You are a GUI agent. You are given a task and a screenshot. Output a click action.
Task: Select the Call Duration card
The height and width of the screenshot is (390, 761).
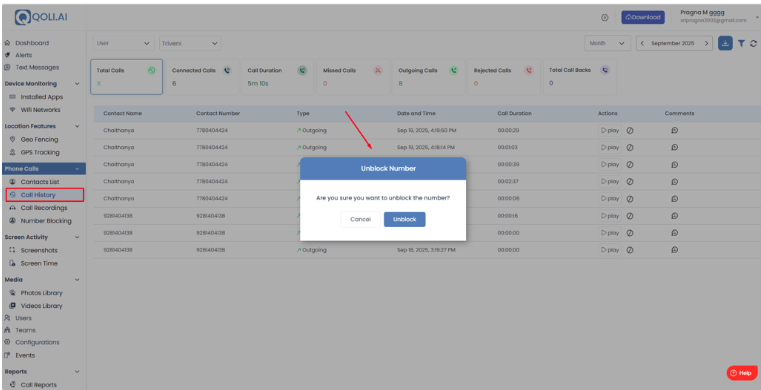(x=277, y=77)
